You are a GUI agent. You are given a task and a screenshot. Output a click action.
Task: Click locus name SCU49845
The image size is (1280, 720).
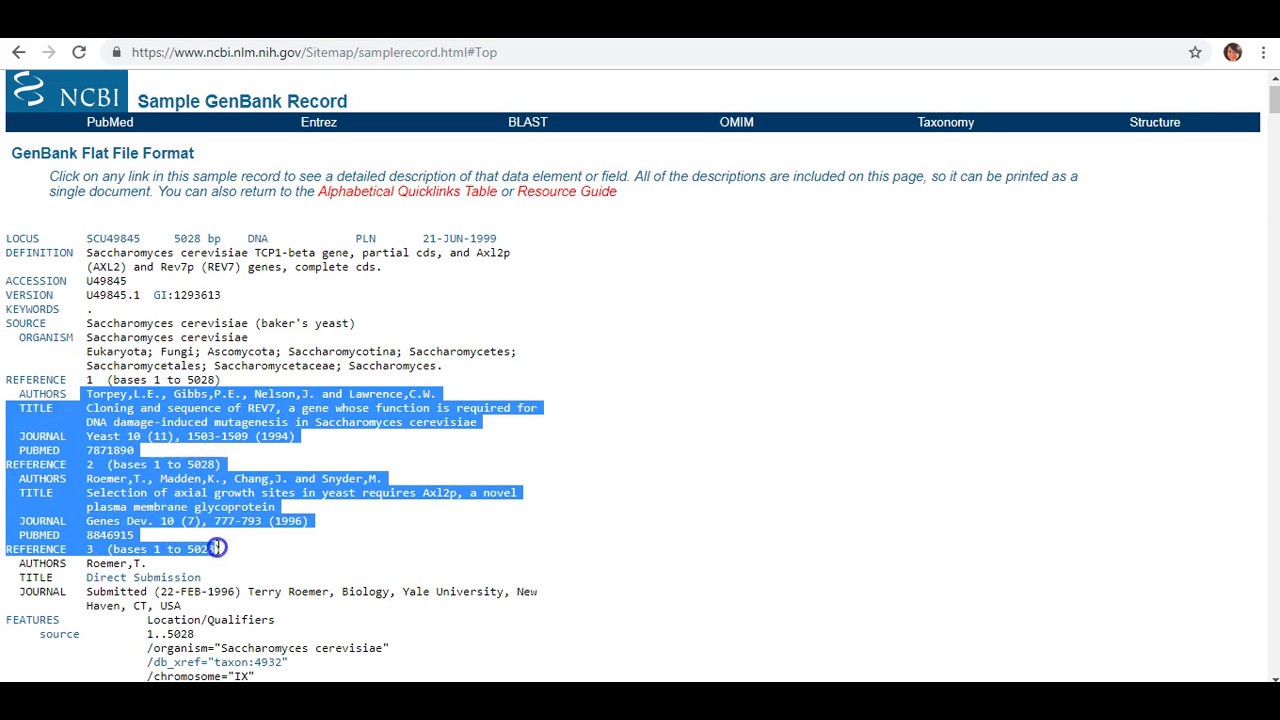113,239
